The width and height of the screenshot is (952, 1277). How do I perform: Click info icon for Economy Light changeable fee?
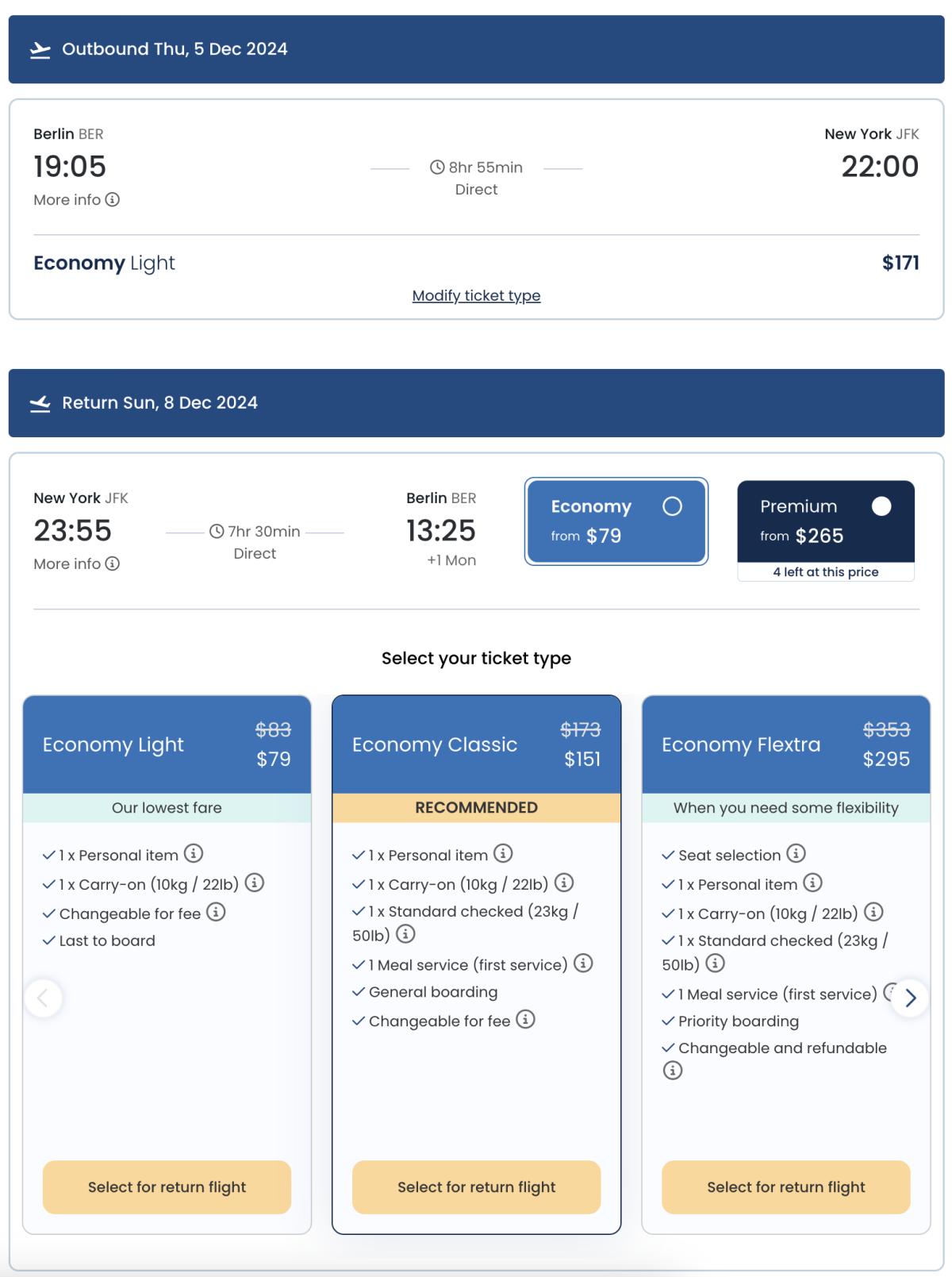(216, 912)
